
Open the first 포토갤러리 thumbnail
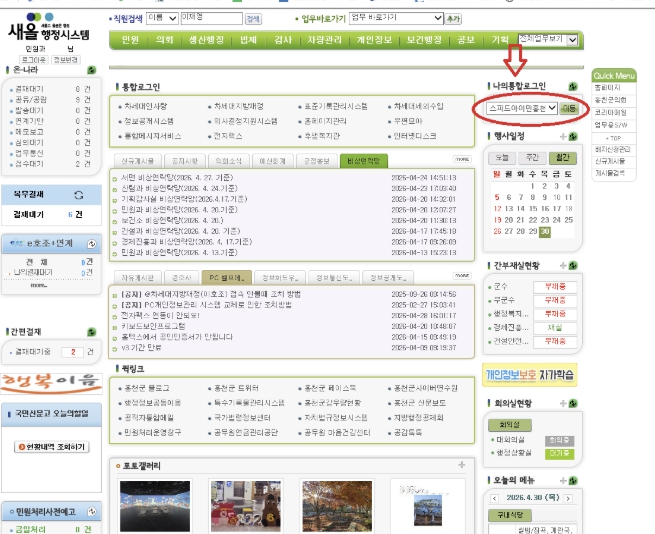click(x=155, y=506)
